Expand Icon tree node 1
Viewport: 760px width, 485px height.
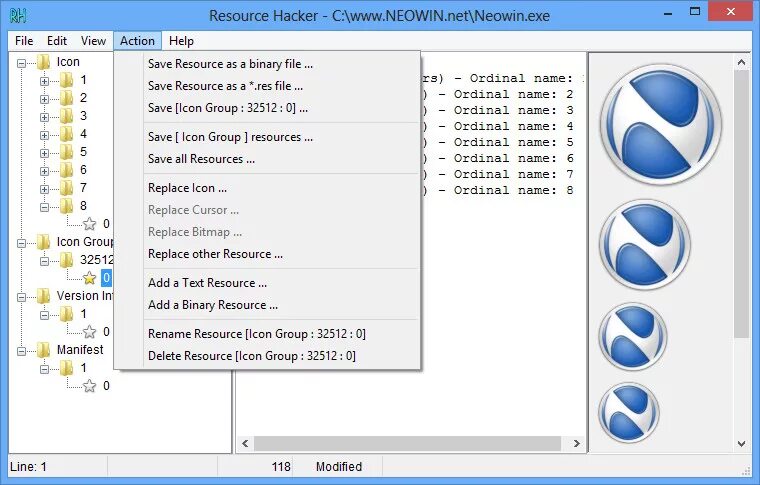[44, 81]
